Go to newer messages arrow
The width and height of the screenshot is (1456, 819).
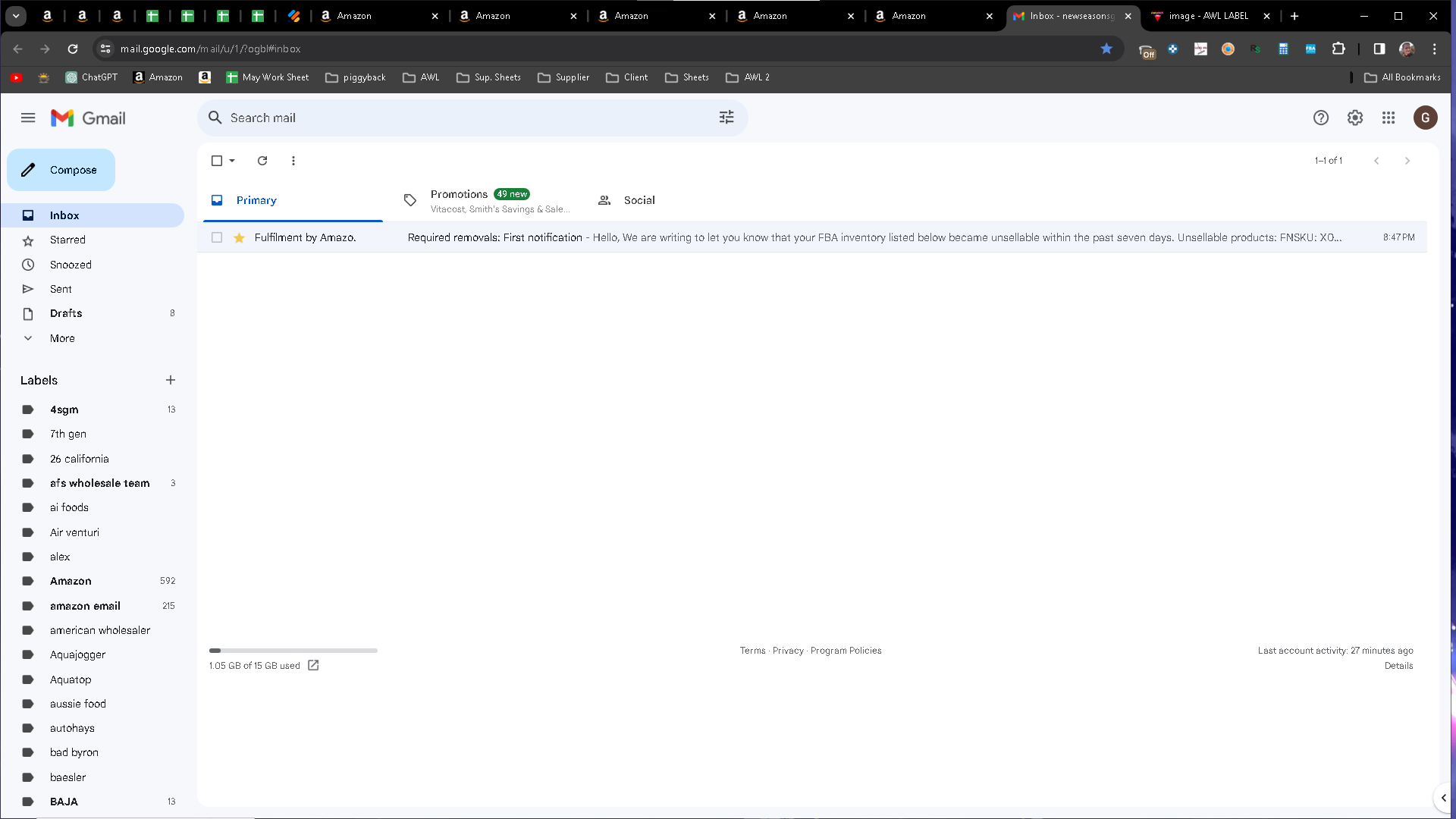[x=1376, y=161]
